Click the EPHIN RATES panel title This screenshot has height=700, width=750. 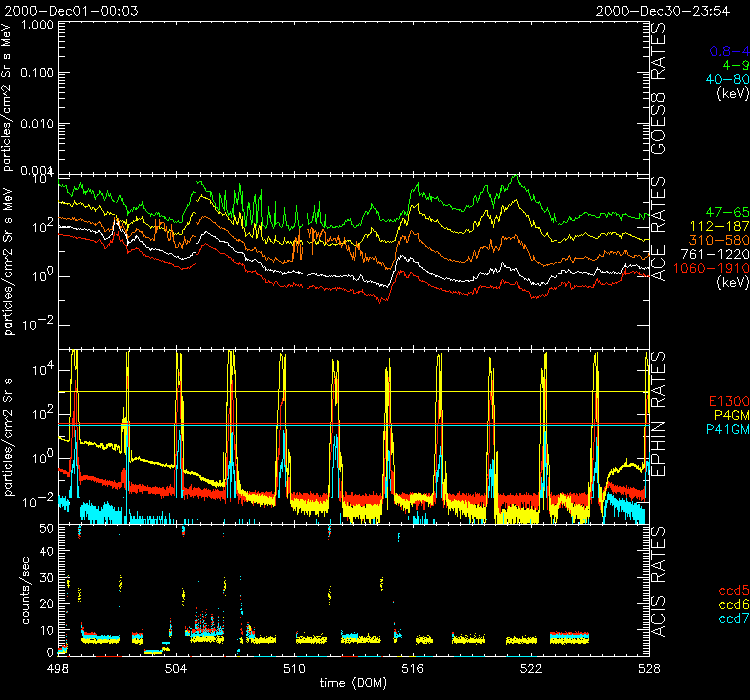click(660, 425)
